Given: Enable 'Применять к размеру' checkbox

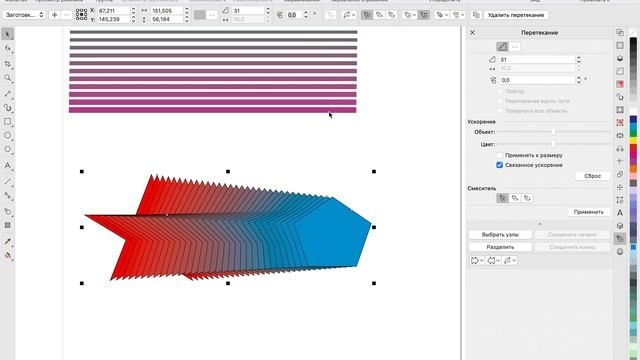Looking at the screenshot, I should (500, 156).
